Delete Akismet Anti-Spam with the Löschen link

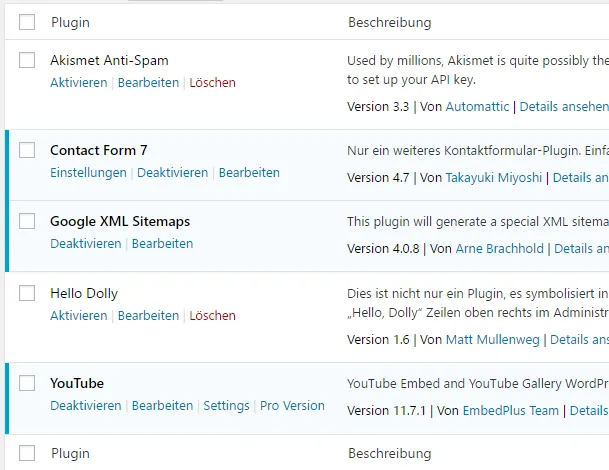[212, 83]
